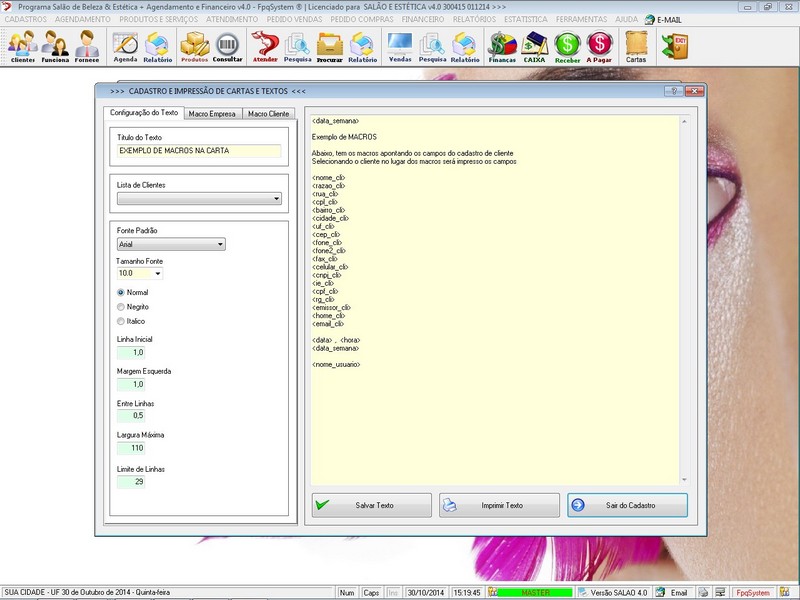Open the Pesquisa icon next to Atender
800x600 pixels.
297,46
